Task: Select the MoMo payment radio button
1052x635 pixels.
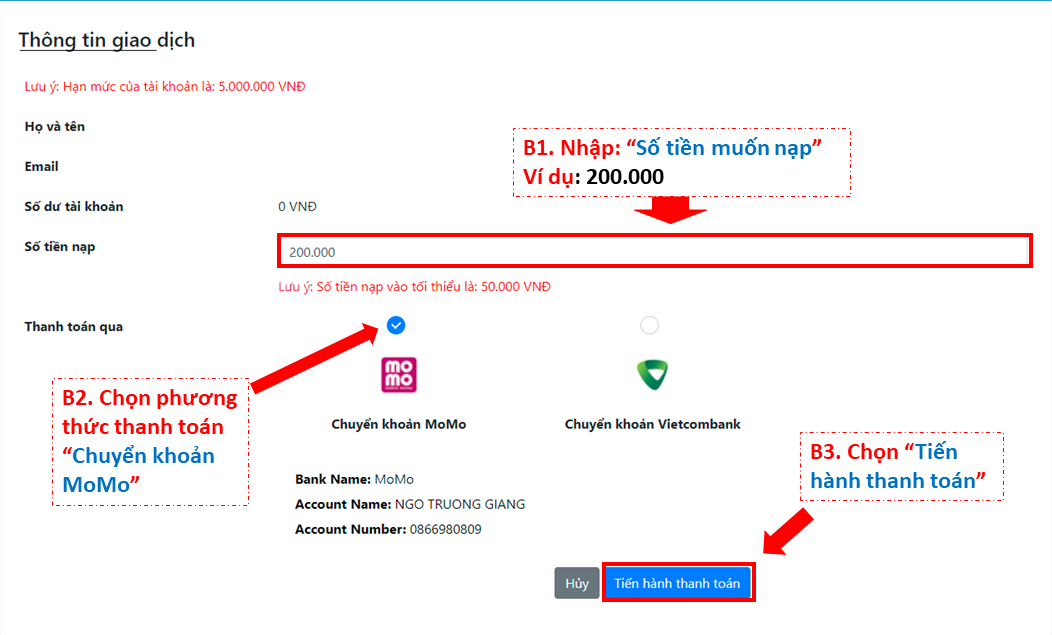Action: (x=396, y=325)
